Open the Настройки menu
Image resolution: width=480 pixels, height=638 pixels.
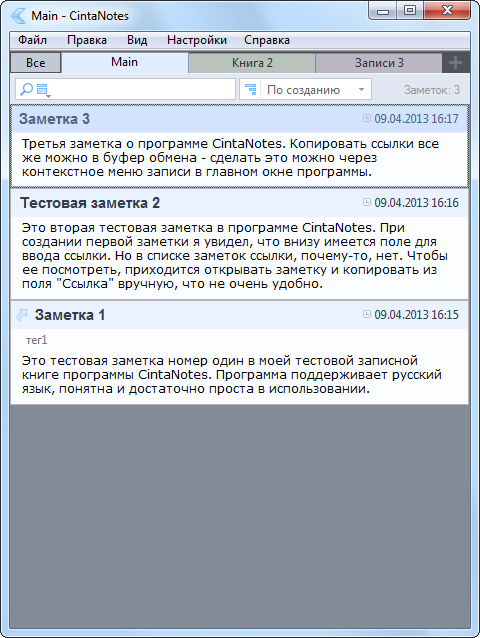tap(197, 40)
